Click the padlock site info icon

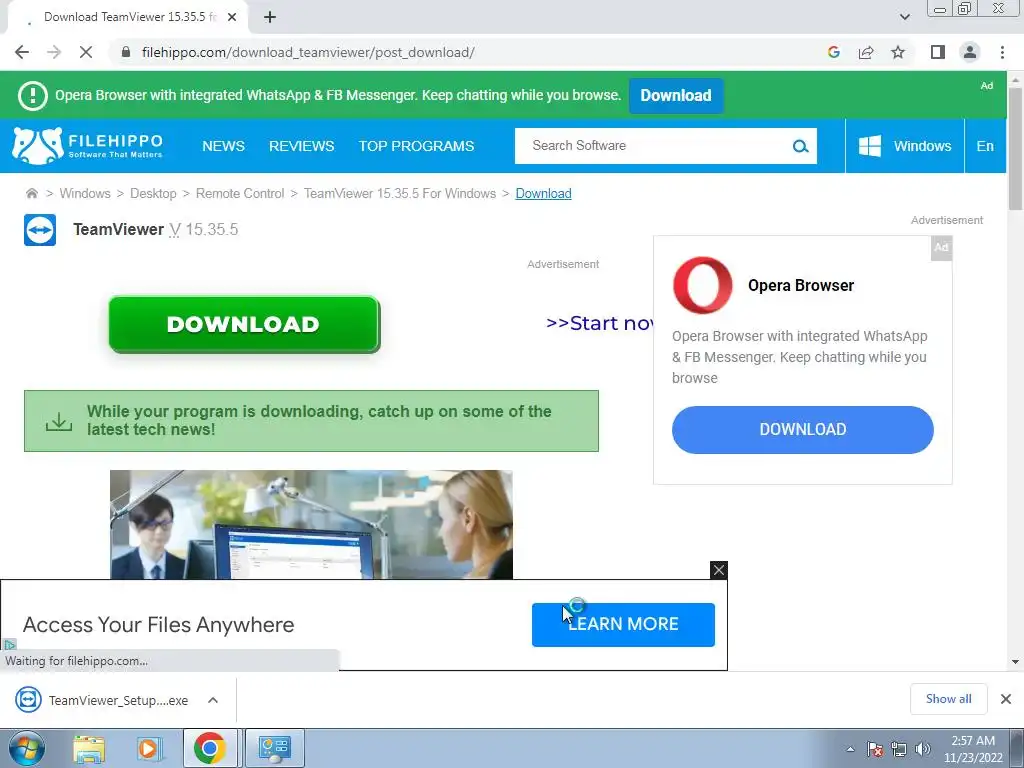(x=126, y=52)
